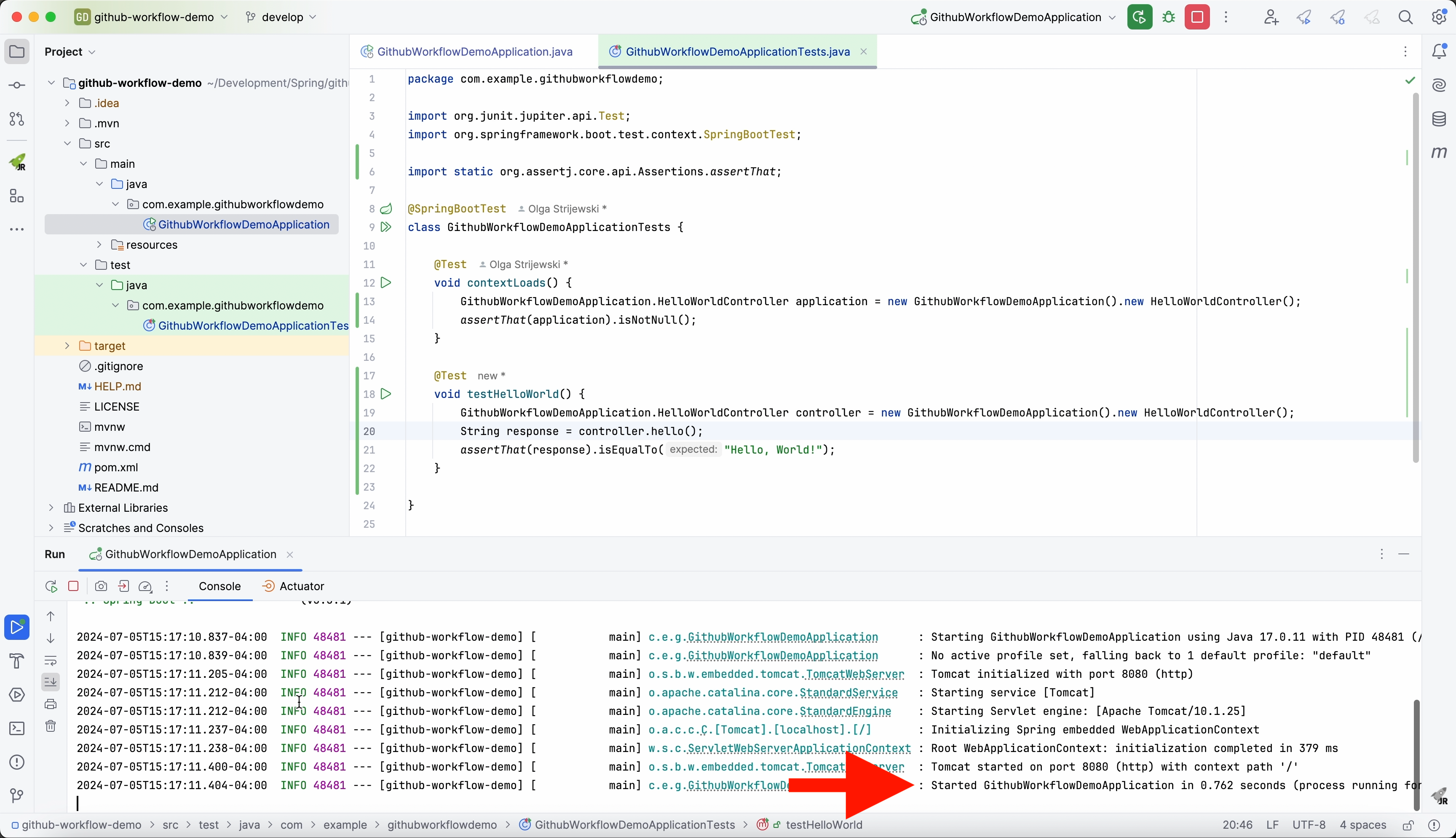This screenshot has width=1456, height=838.
Task: Click the editor vertical scrollbar
Action: 1415,276
